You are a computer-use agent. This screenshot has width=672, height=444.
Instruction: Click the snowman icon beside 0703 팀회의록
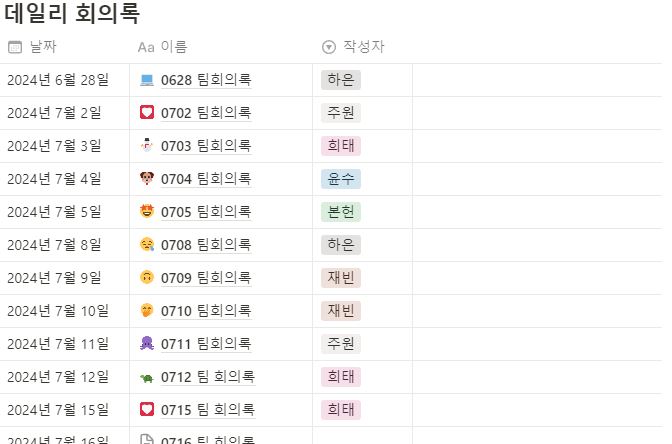click(x=147, y=146)
